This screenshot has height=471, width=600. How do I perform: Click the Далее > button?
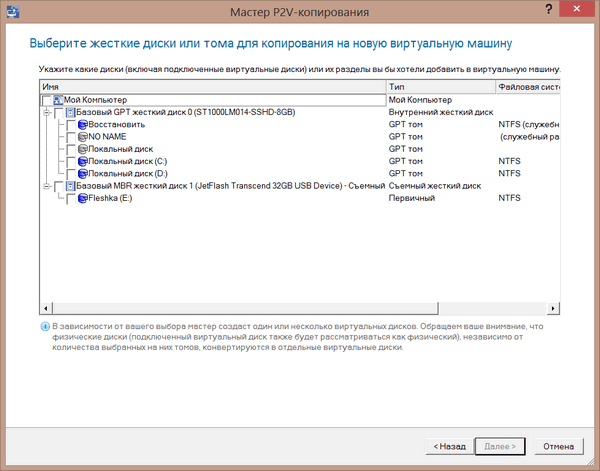pyautogui.click(x=500, y=447)
